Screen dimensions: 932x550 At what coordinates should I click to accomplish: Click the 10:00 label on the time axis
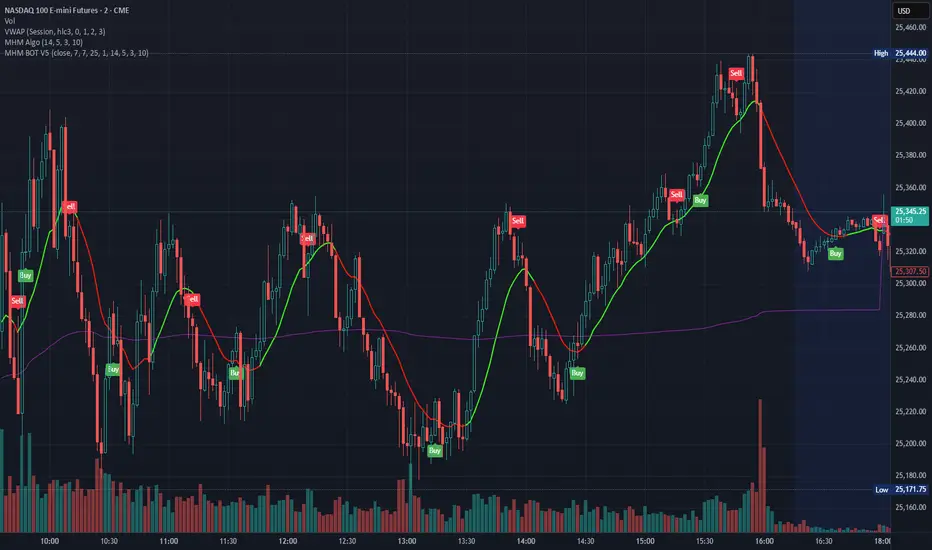[49, 540]
